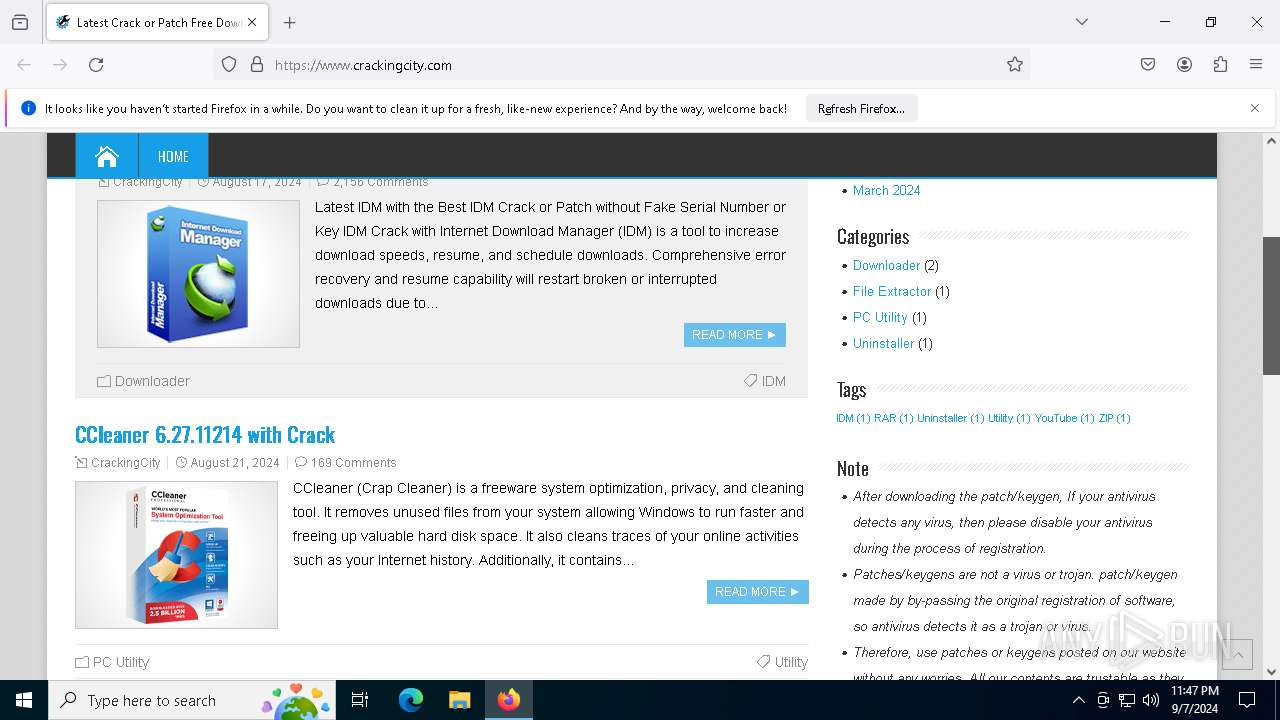1280x720 pixels.
Task: Click back-to-top arrow button
Action: pyautogui.click(x=1237, y=654)
